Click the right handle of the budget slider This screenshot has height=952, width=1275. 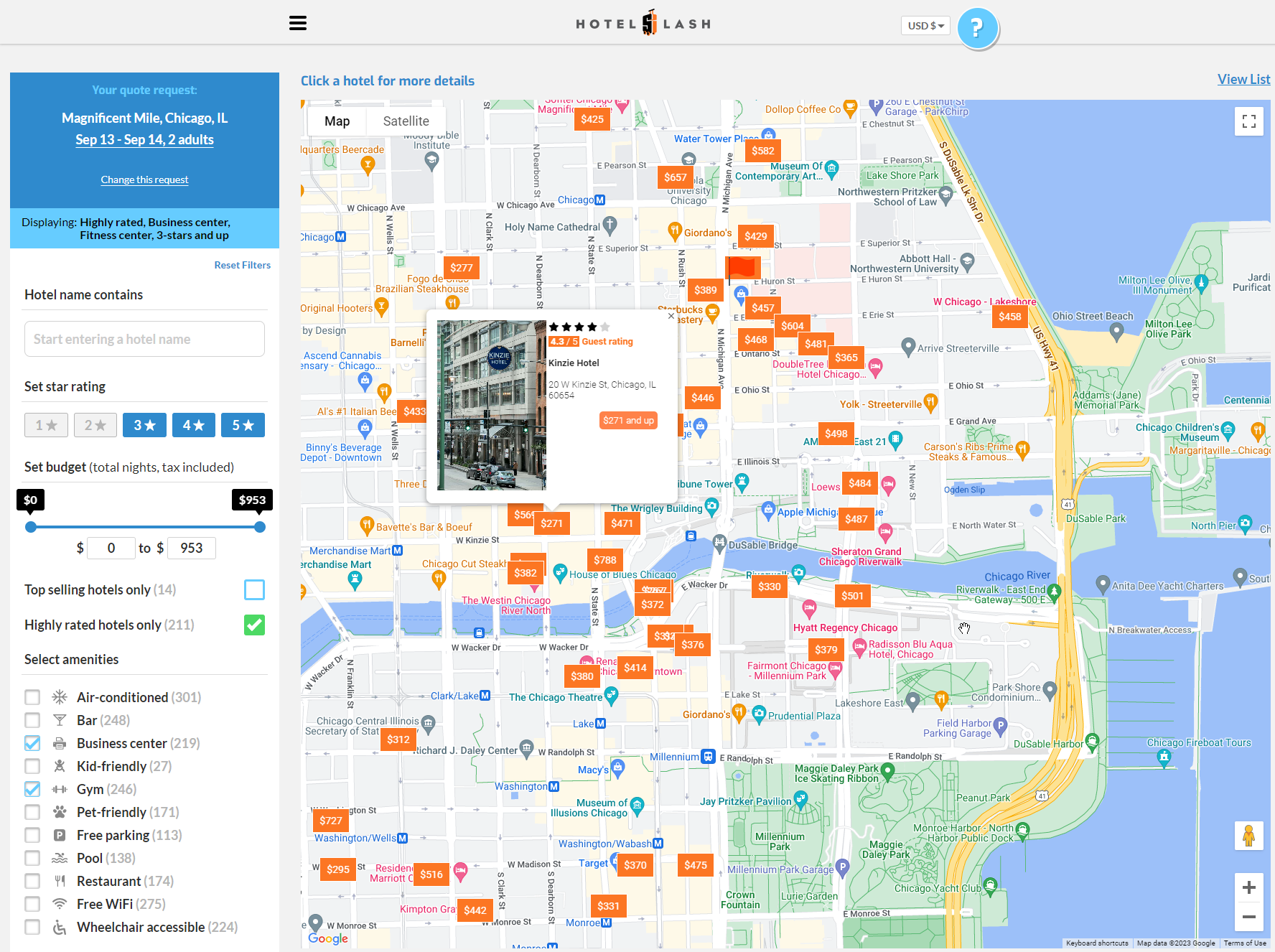click(258, 526)
